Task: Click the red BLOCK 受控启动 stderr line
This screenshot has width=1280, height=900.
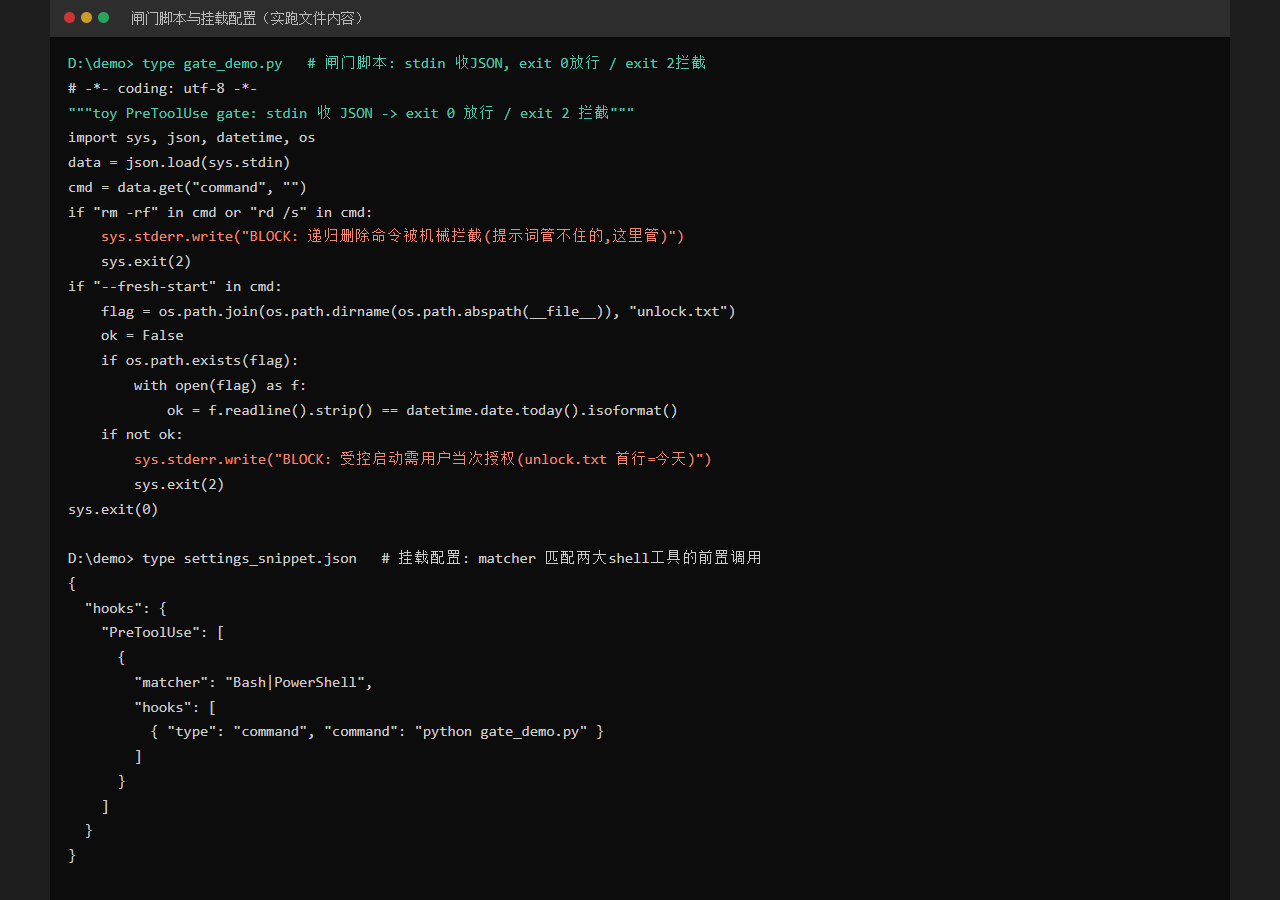Action: pos(423,459)
